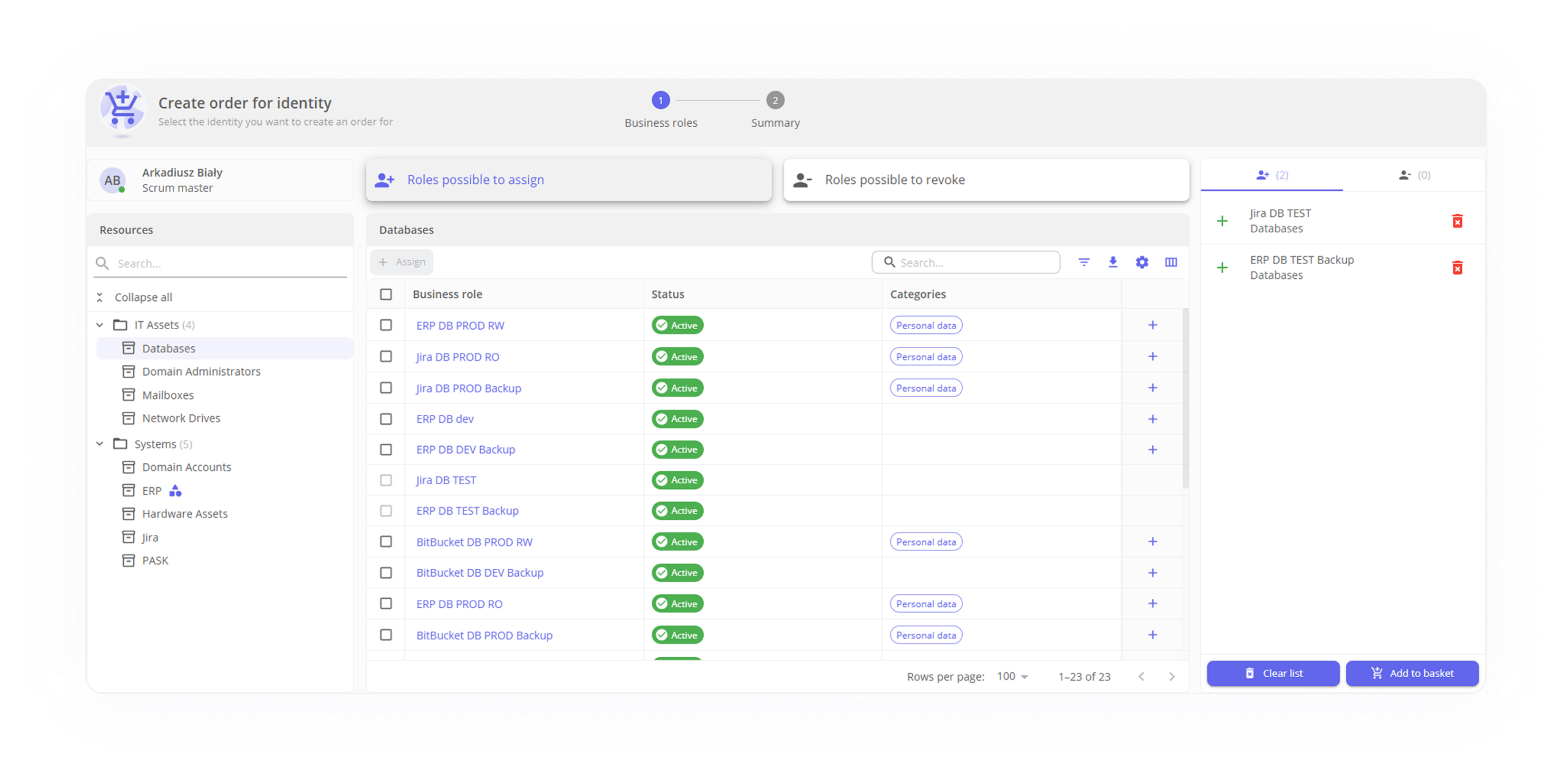Viewport: 1568px width, 782px height.
Task: Click the ERP system hierarchy icon in sidebar
Action: point(175,490)
